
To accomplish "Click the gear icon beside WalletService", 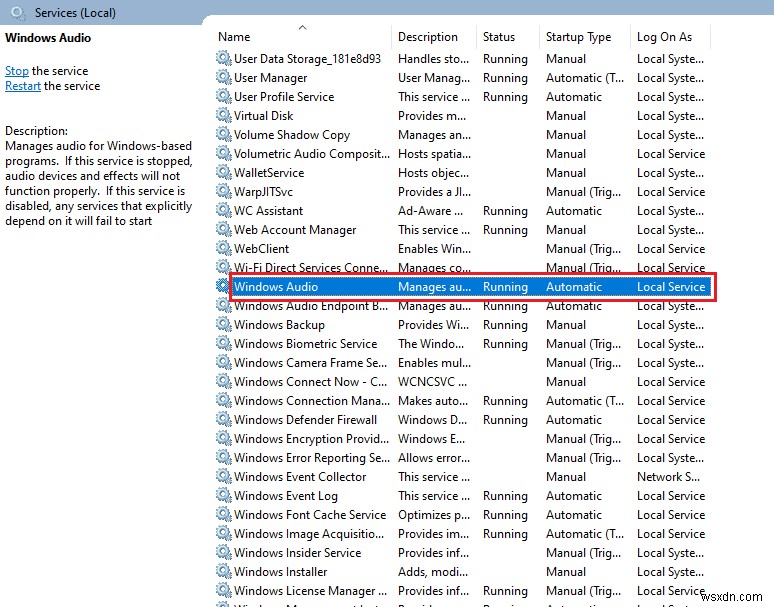I will tap(224, 172).
